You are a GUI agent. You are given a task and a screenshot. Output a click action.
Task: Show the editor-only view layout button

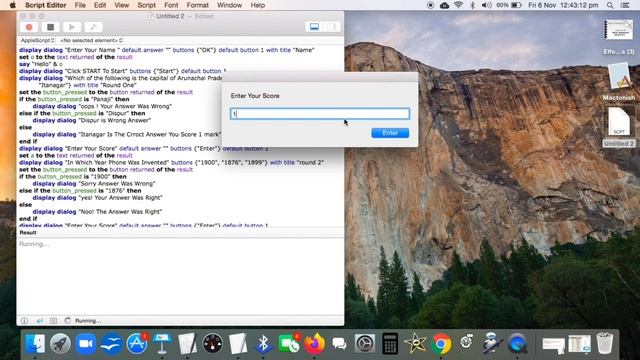coord(314,27)
